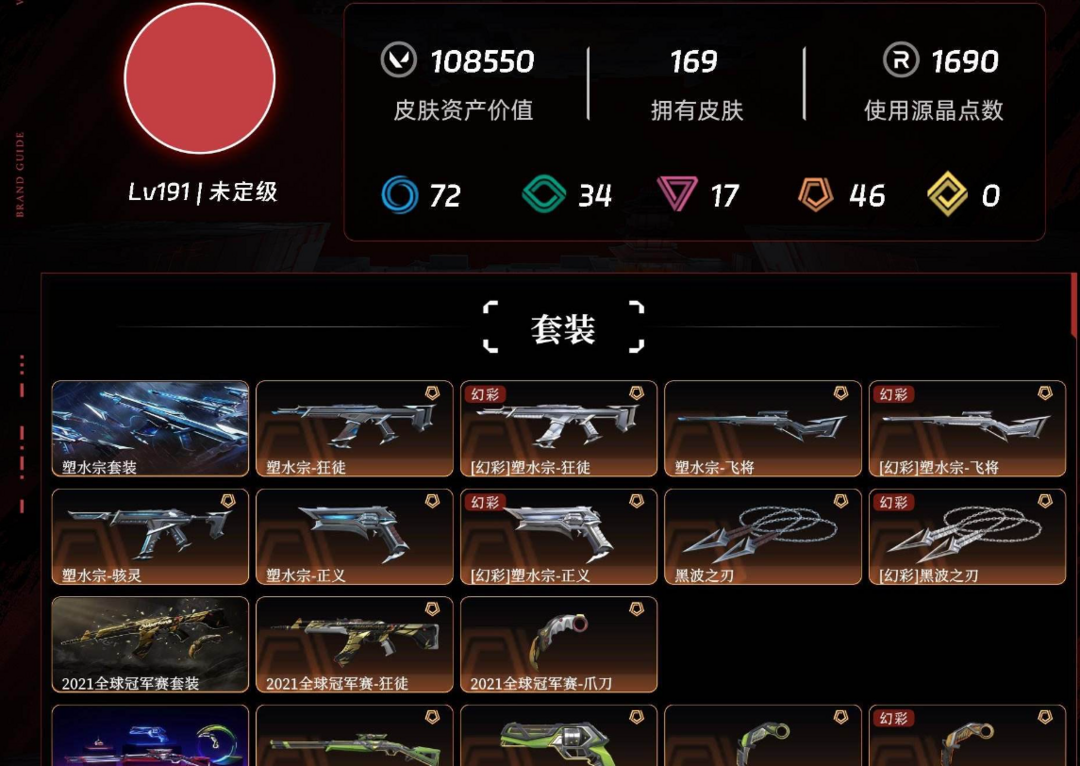The image size is (1080, 766).
Task: Select the 塑水宗-正义 pistol skin card
Action: pos(355,537)
